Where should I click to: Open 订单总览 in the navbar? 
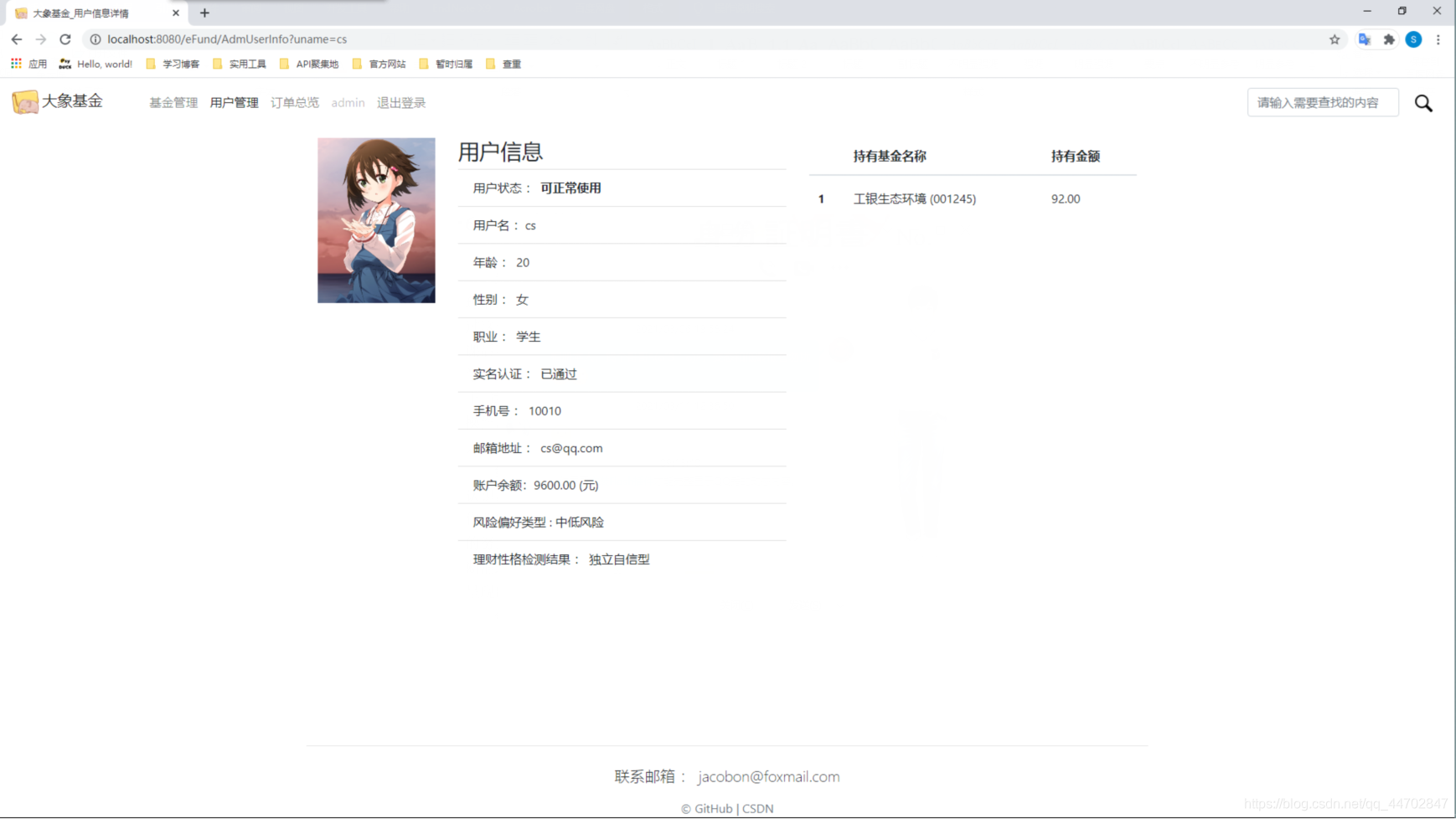(x=295, y=102)
